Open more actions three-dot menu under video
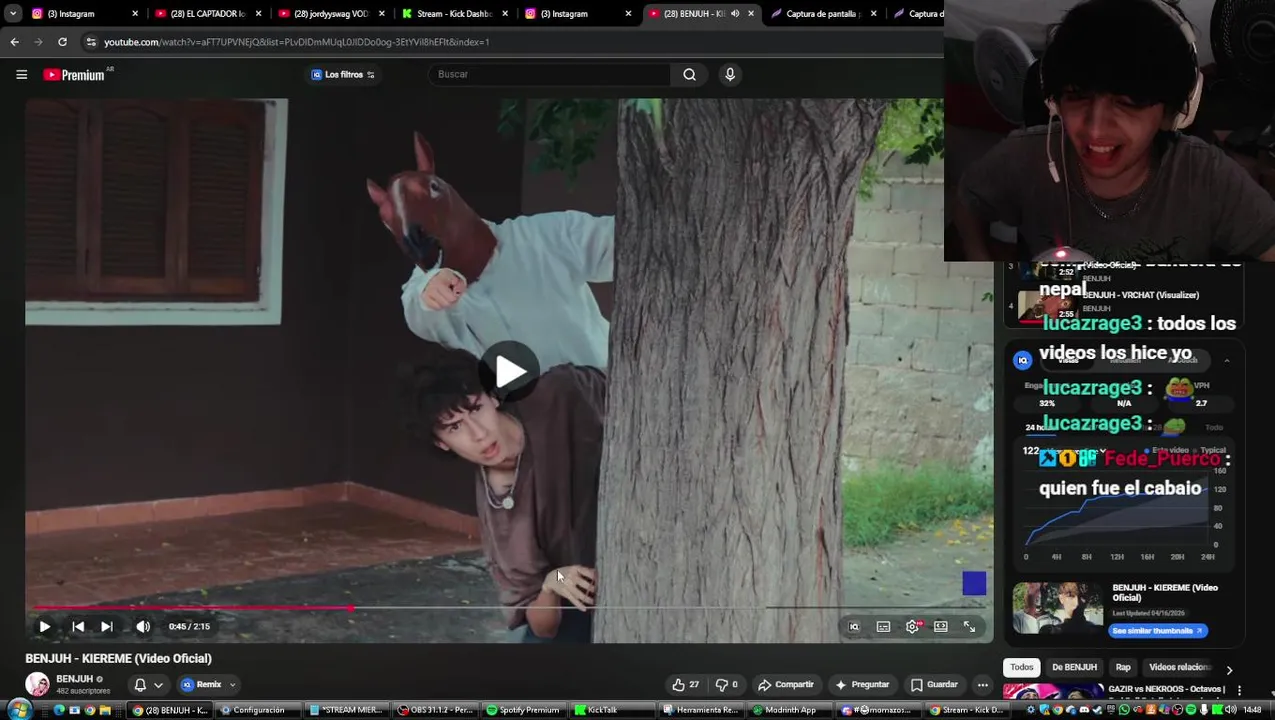The image size is (1275, 720). tap(983, 685)
